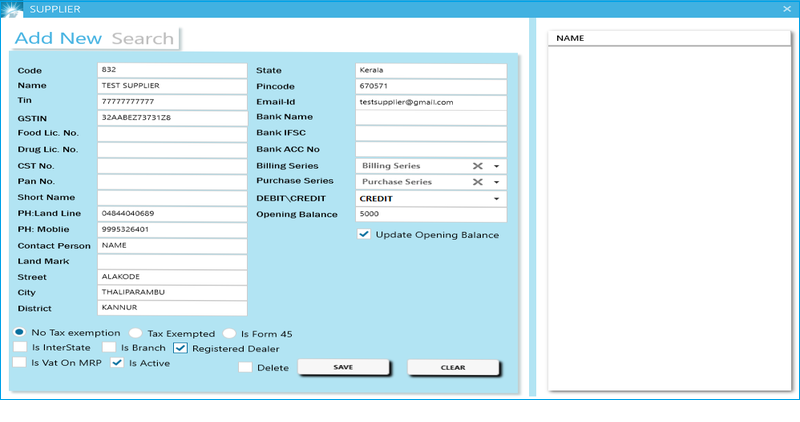
Task: Edit PH: Moblie field 9995326401
Action: [x=172, y=230]
